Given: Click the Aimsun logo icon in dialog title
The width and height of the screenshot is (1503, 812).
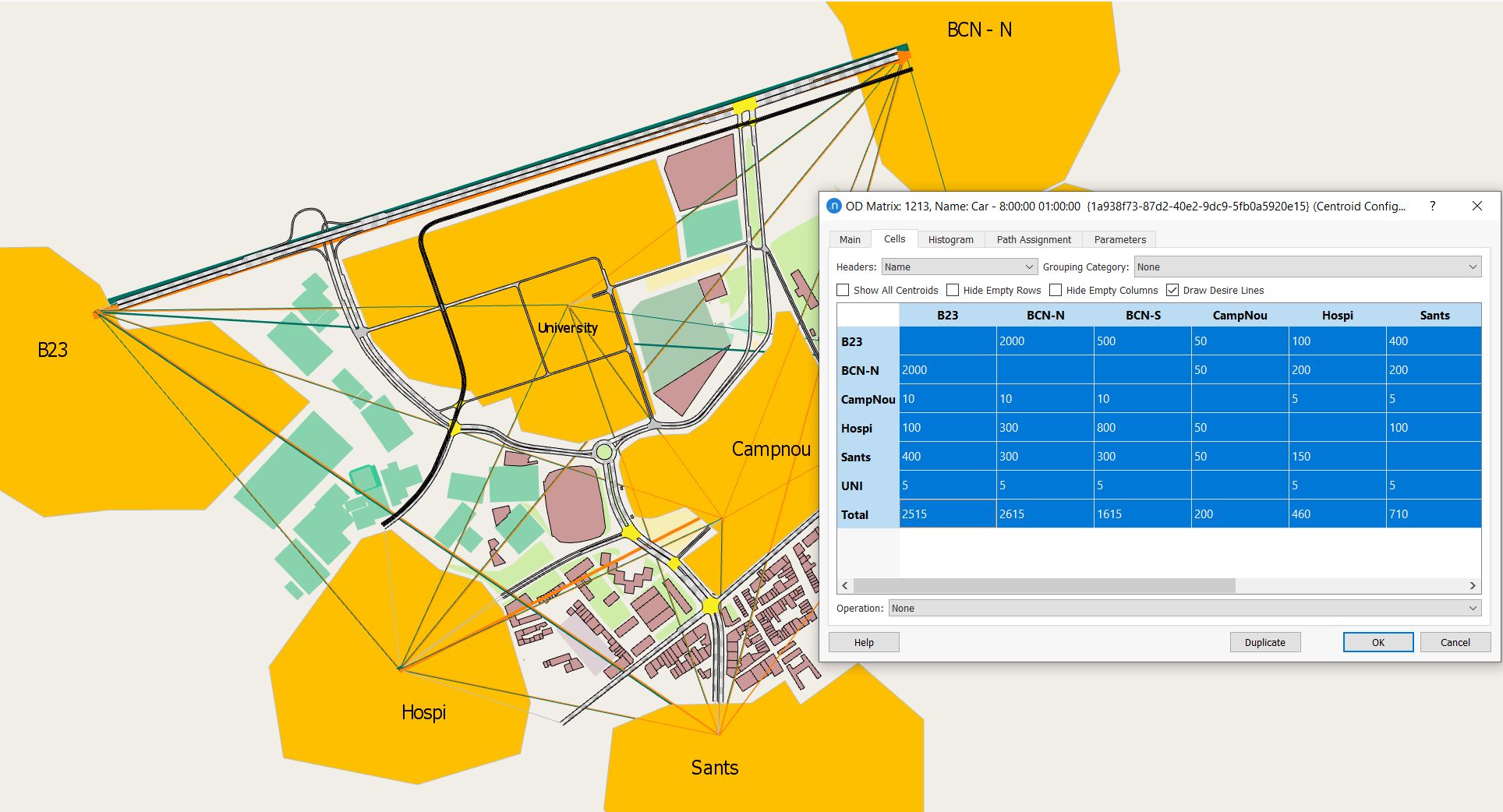Looking at the screenshot, I should click(x=833, y=206).
